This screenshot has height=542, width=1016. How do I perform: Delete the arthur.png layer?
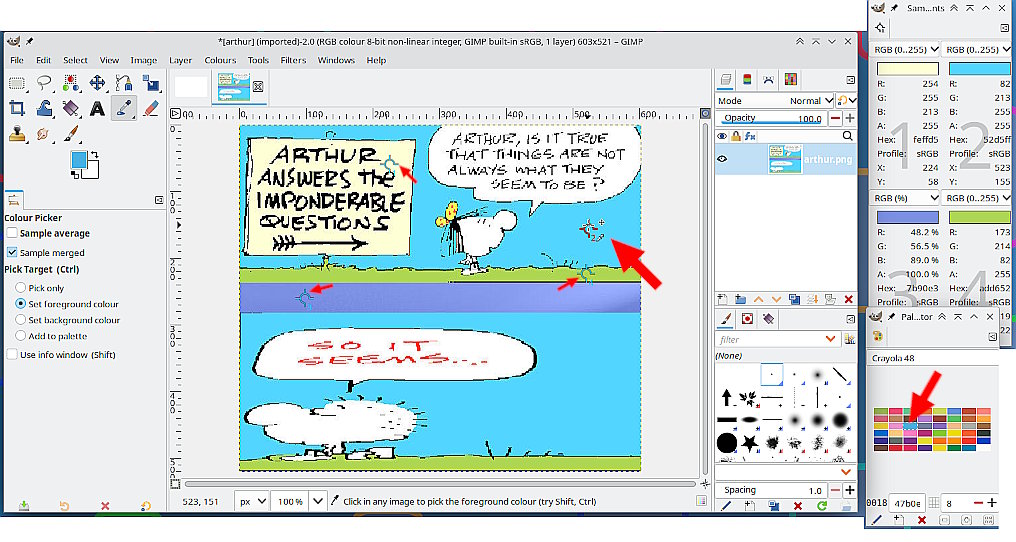[848, 299]
